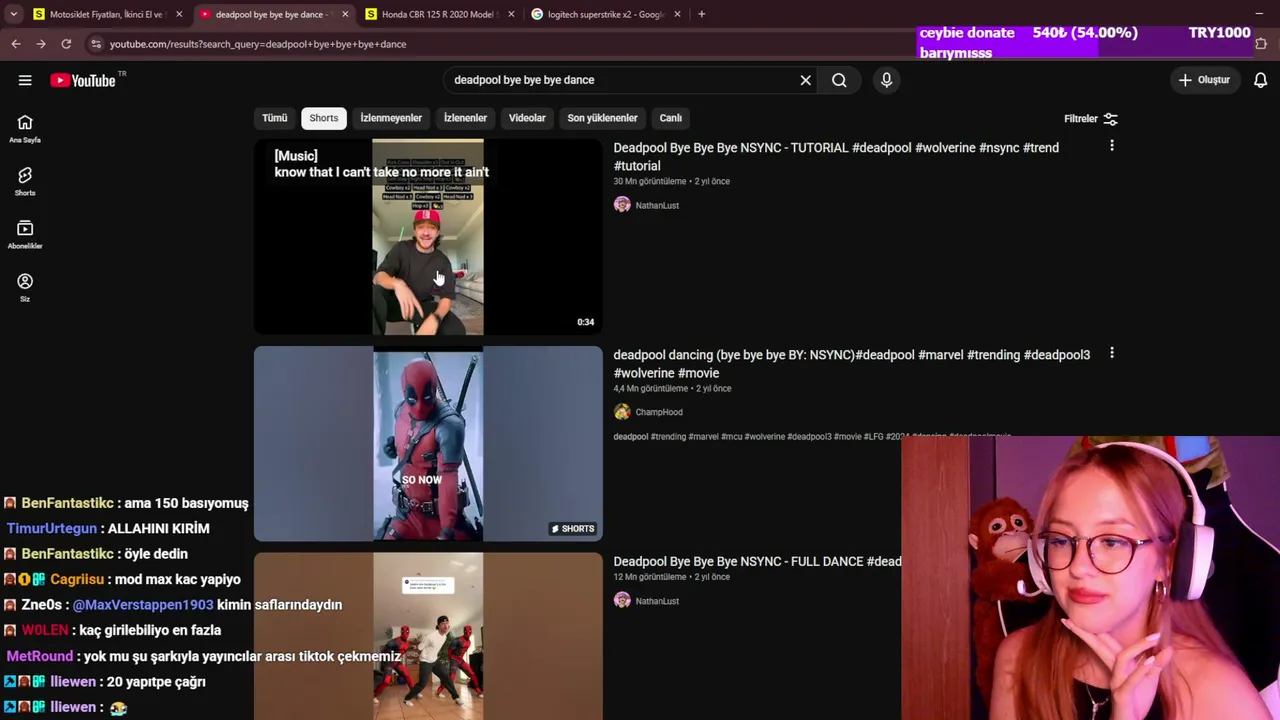This screenshot has width=1280, height=720.
Task: Open Shorts in the left sidebar
Action: click(x=25, y=182)
